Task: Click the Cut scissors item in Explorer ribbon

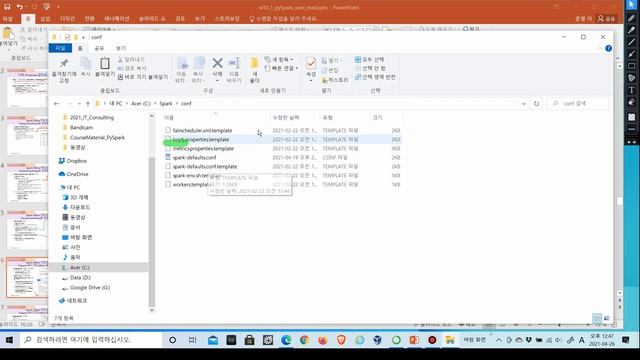Action: pos(131,60)
